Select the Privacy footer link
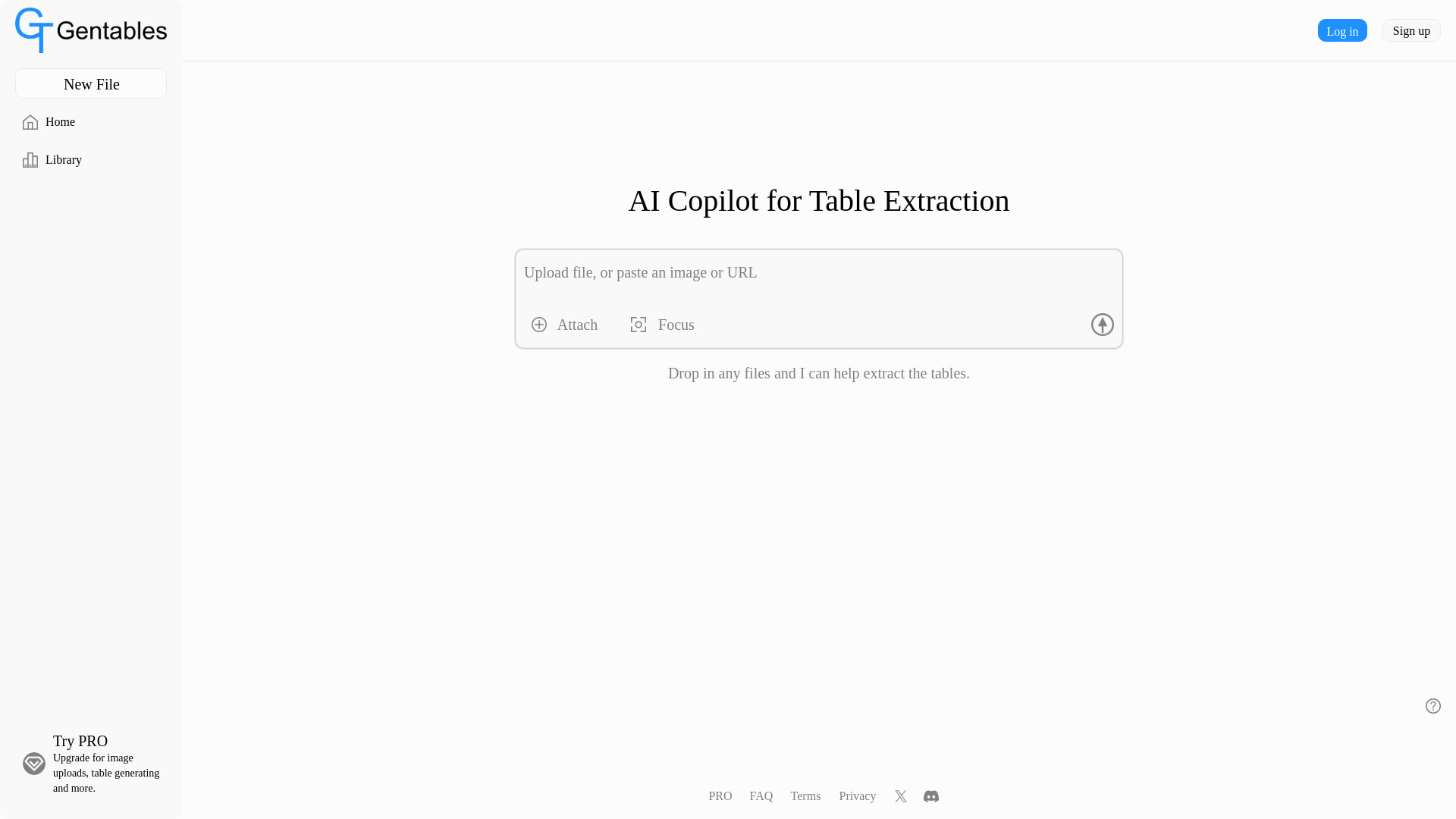The height and width of the screenshot is (819, 1456). coord(857,796)
